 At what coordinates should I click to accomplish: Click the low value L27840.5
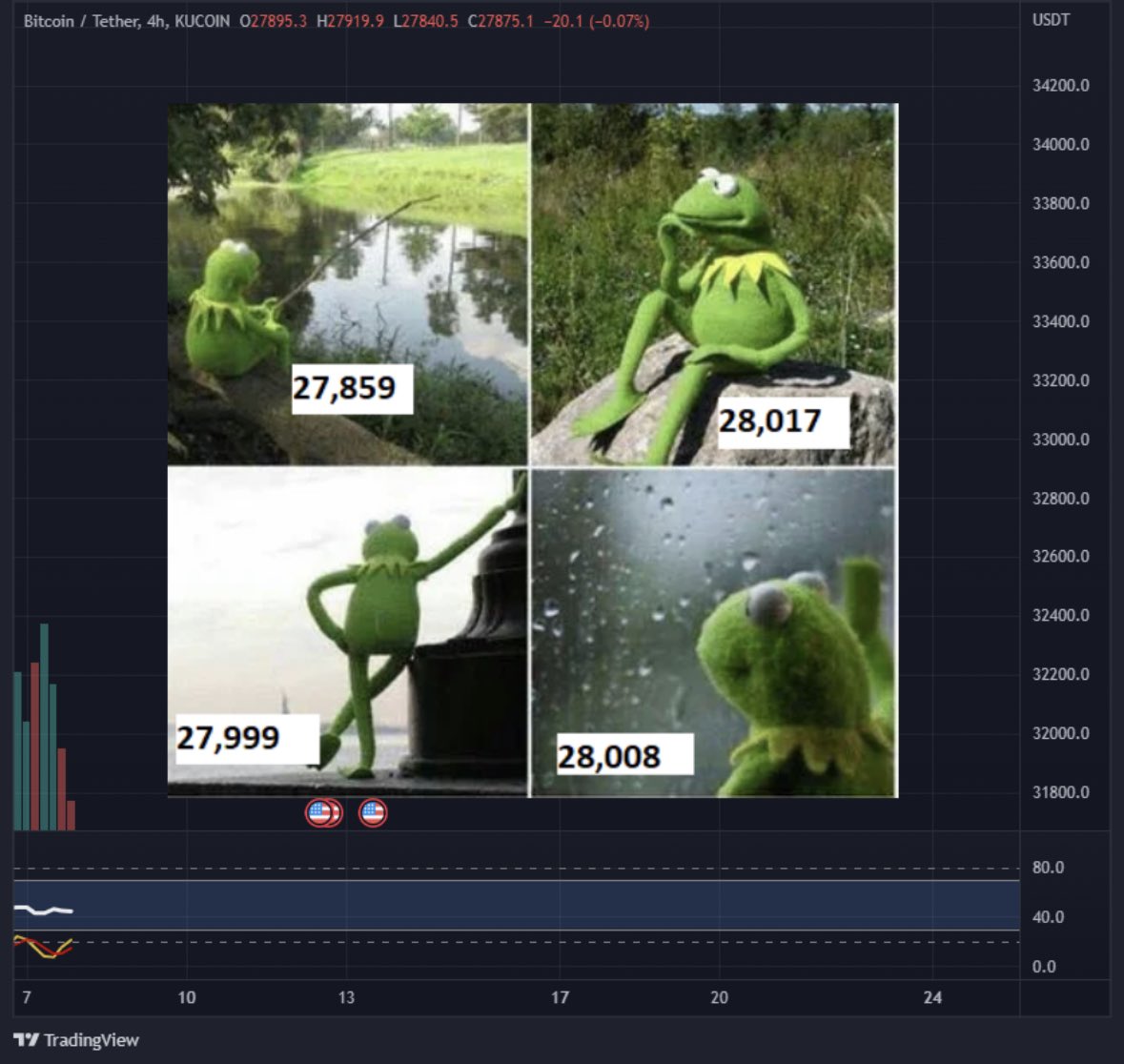(426, 22)
